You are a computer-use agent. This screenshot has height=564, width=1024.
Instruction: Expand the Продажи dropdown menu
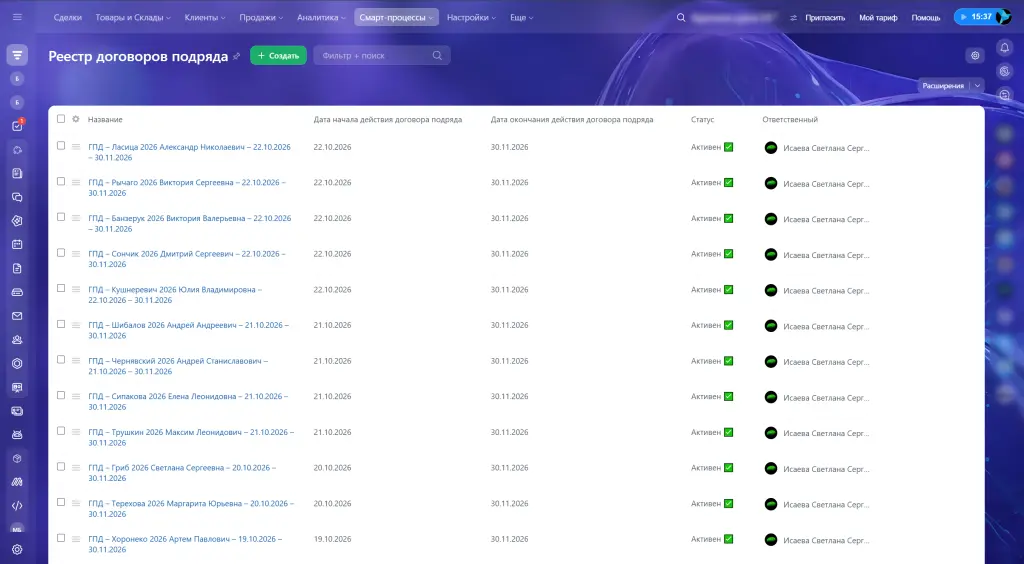click(261, 18)
